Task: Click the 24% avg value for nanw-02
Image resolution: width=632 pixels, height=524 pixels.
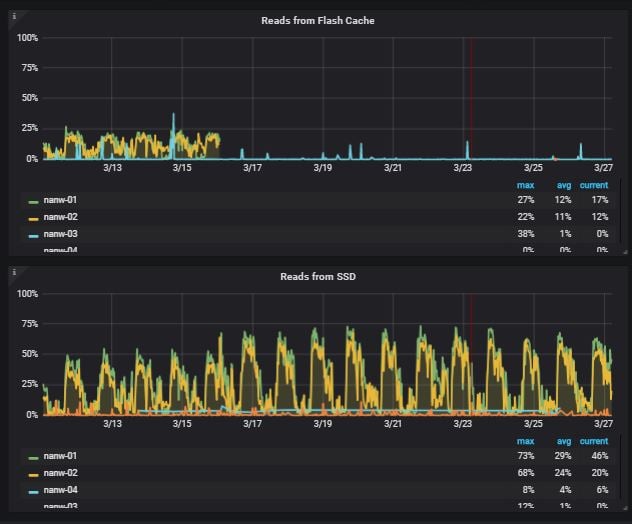Action: tap(563, 473)
